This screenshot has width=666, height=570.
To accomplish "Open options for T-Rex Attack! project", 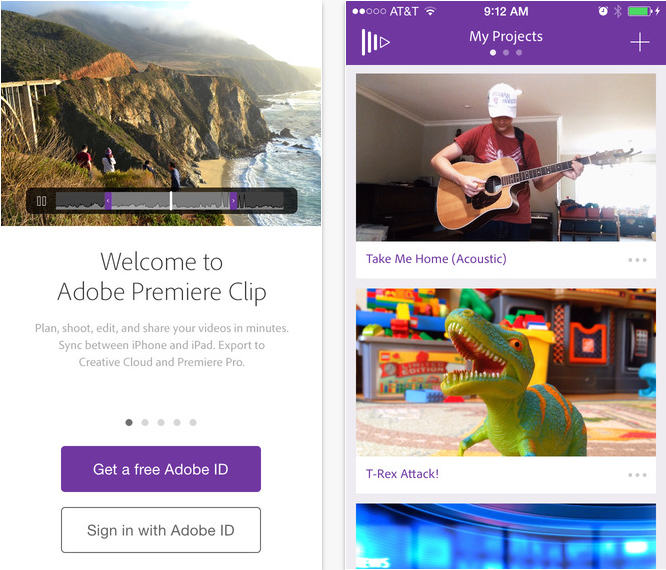I will [x=637, y=475].
